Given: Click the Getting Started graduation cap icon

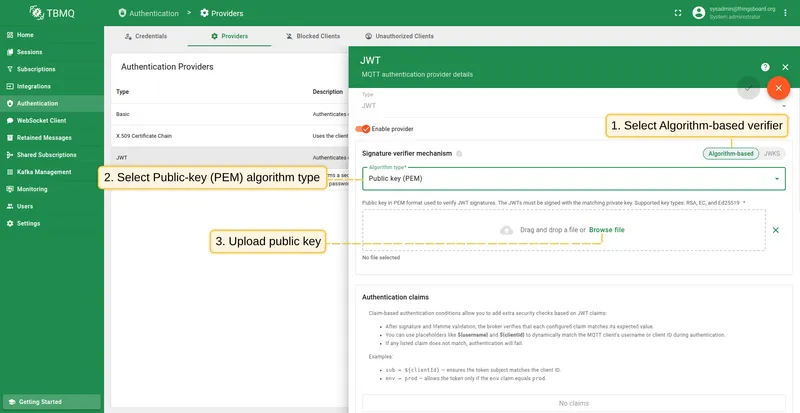Looking at the screenshot, I should click(x=12, y=402).
